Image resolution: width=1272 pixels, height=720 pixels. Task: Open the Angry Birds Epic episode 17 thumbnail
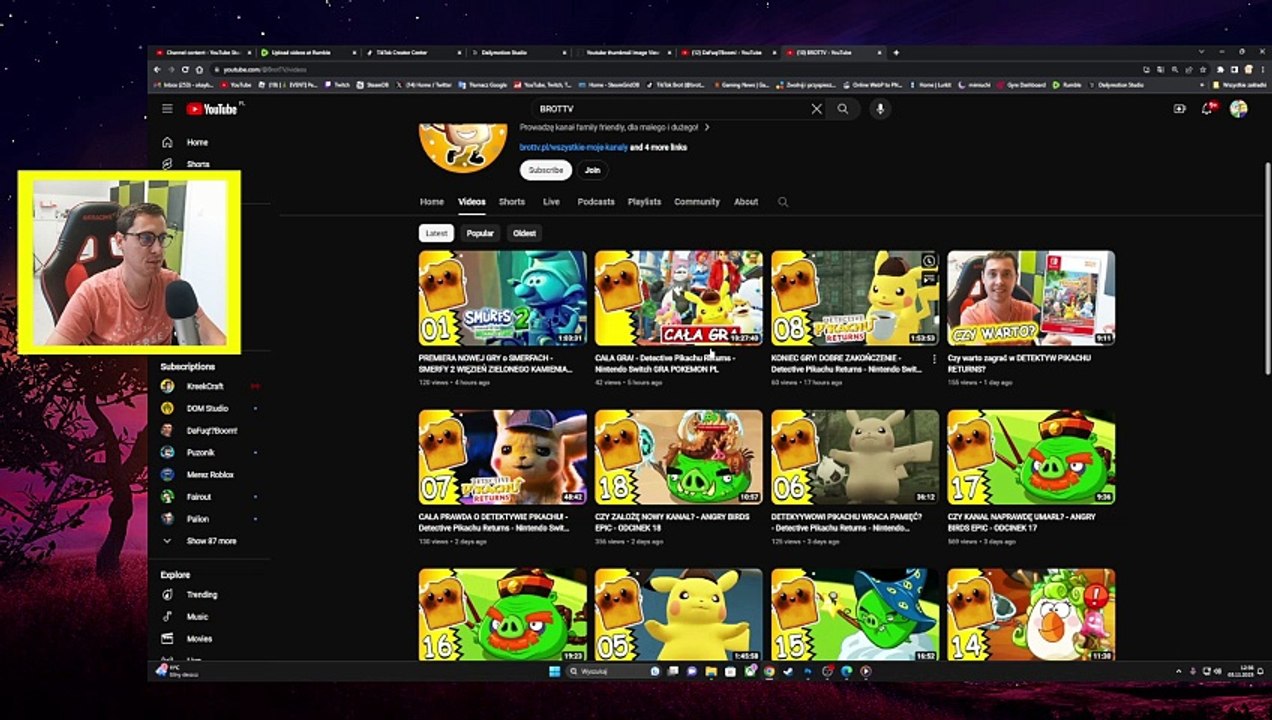click(1031, 457)
